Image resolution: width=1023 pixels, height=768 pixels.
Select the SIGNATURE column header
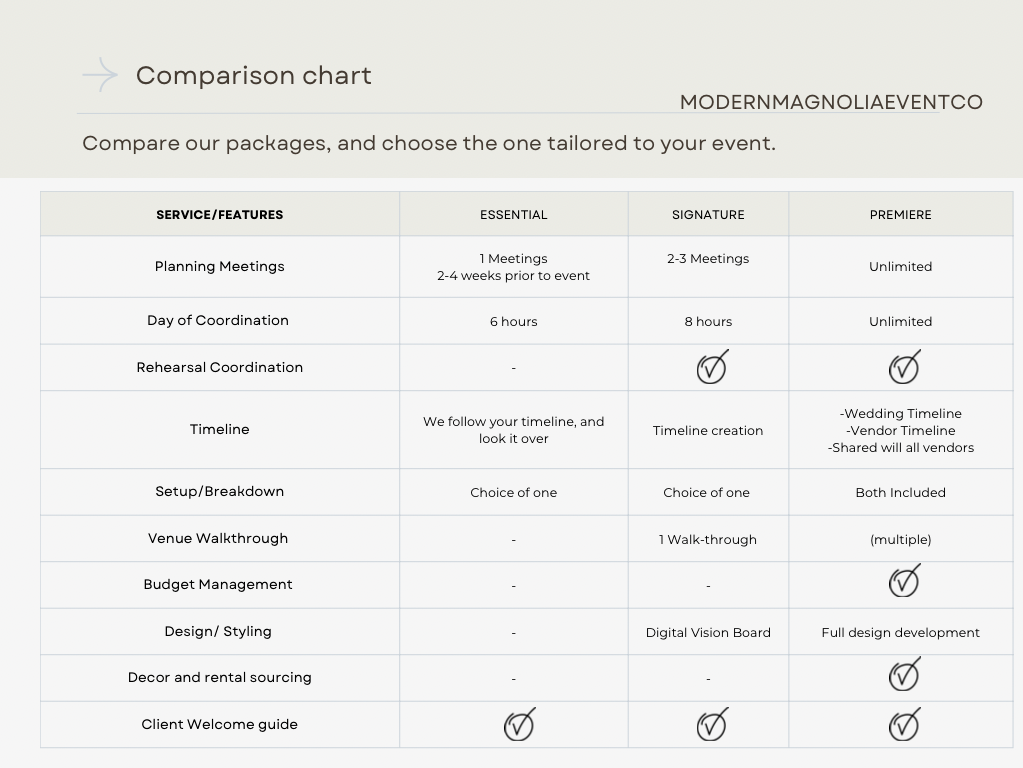point(708,215)
